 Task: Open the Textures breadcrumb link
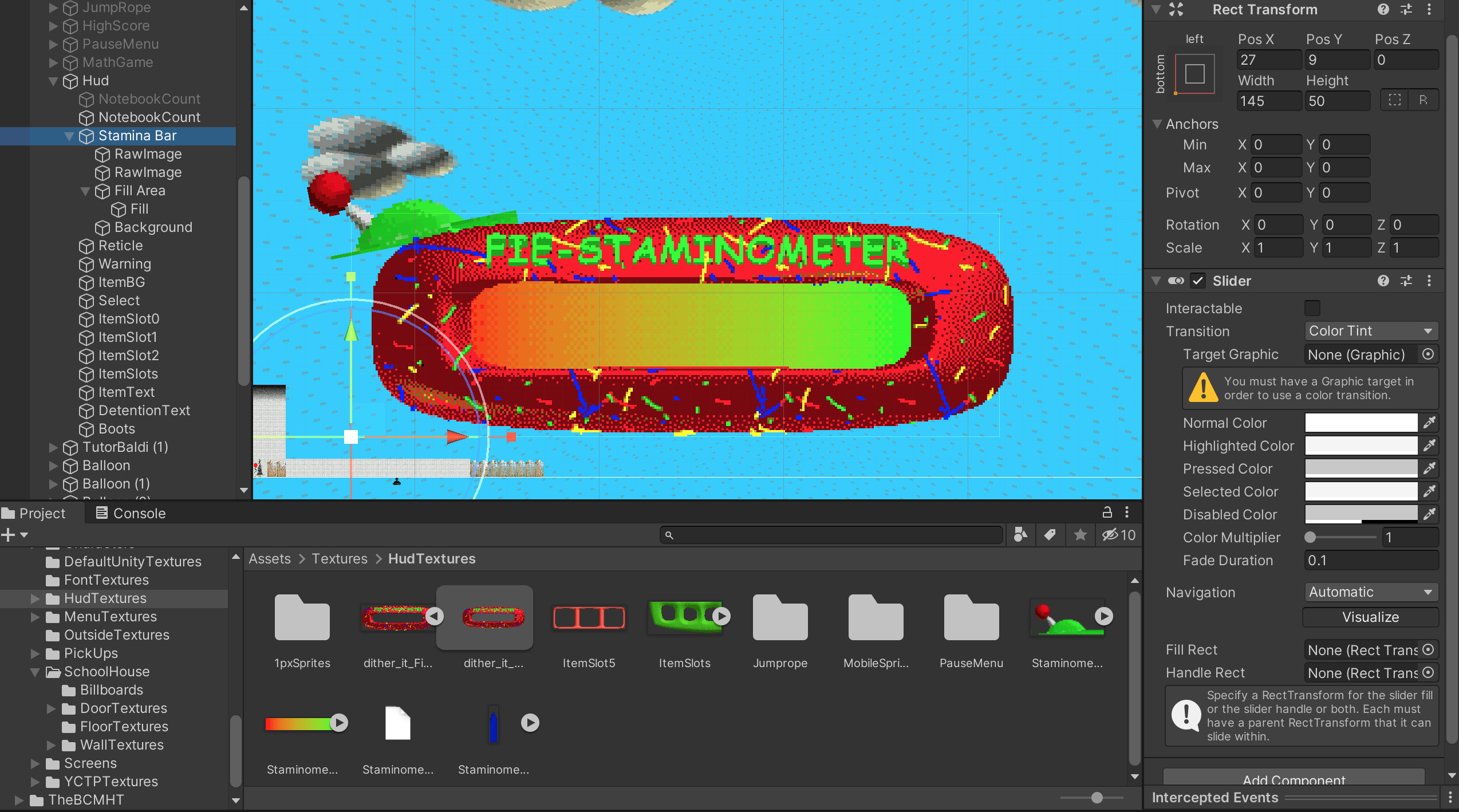[x=339, y=559]
